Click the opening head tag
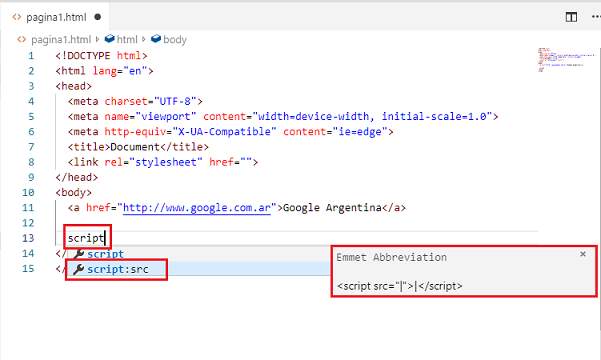This screenshot has width=601, height=360. point(74,86)
